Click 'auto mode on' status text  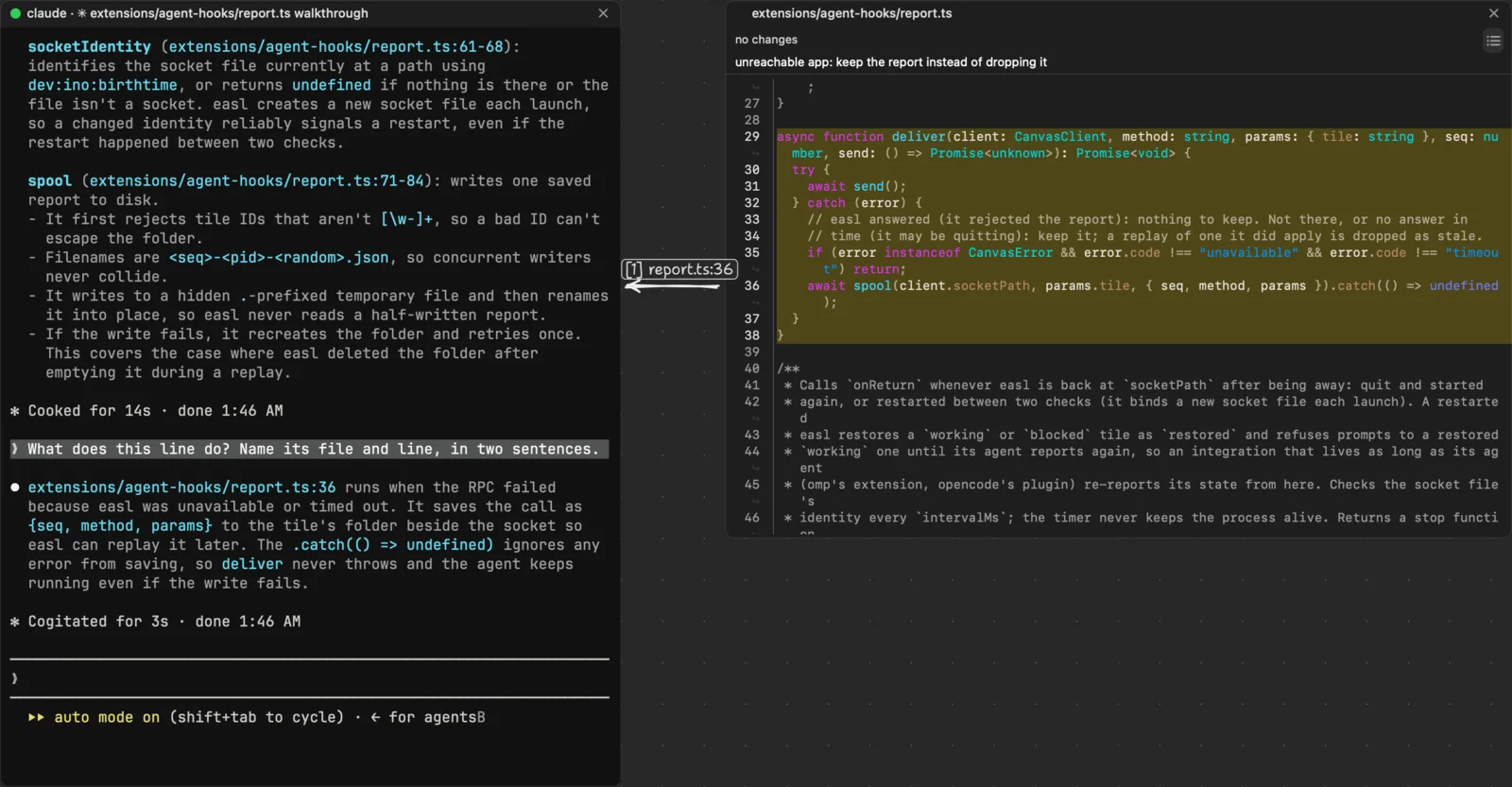(107, 717)
